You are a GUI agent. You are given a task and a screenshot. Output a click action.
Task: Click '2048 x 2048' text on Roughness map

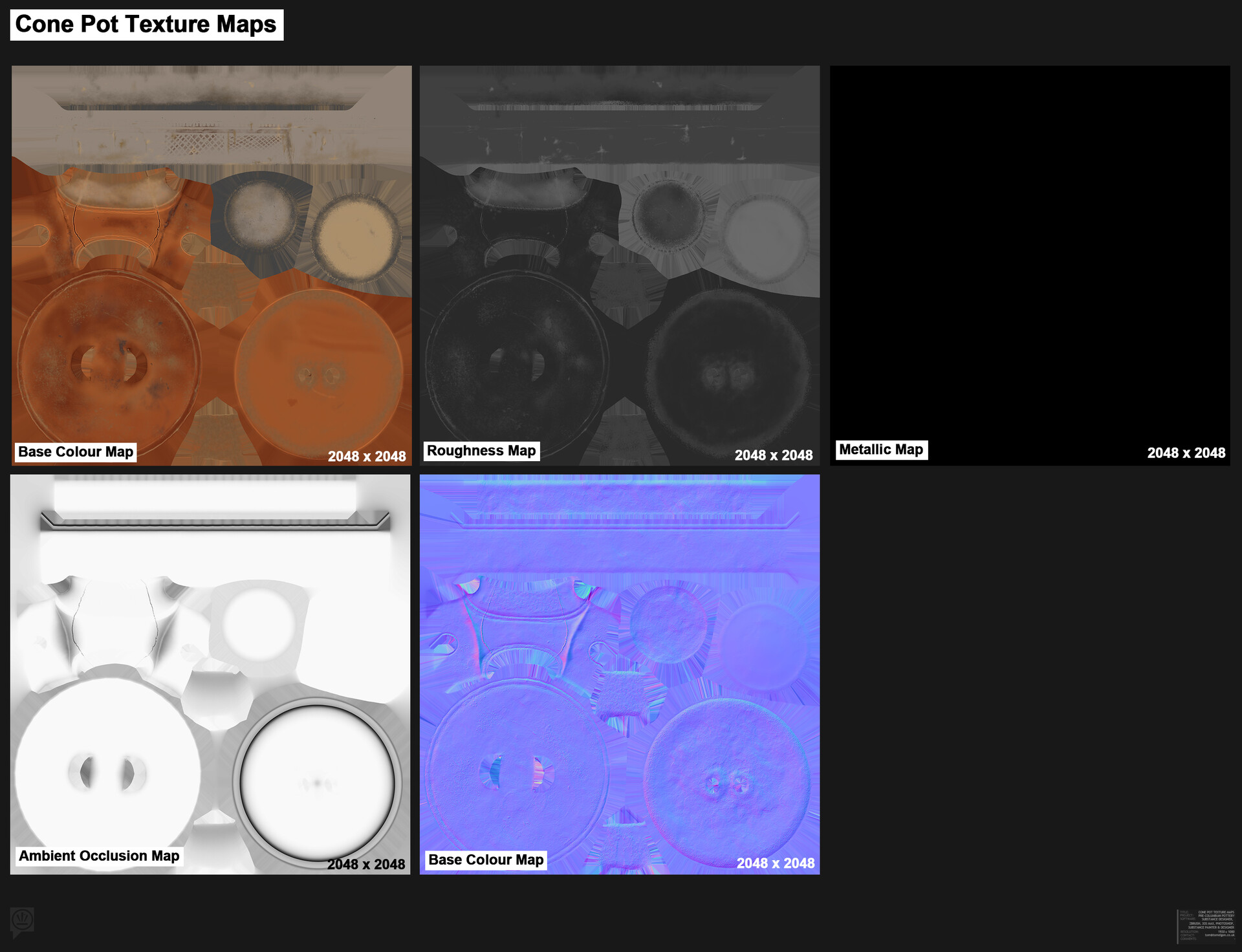[x=774, y=456]
